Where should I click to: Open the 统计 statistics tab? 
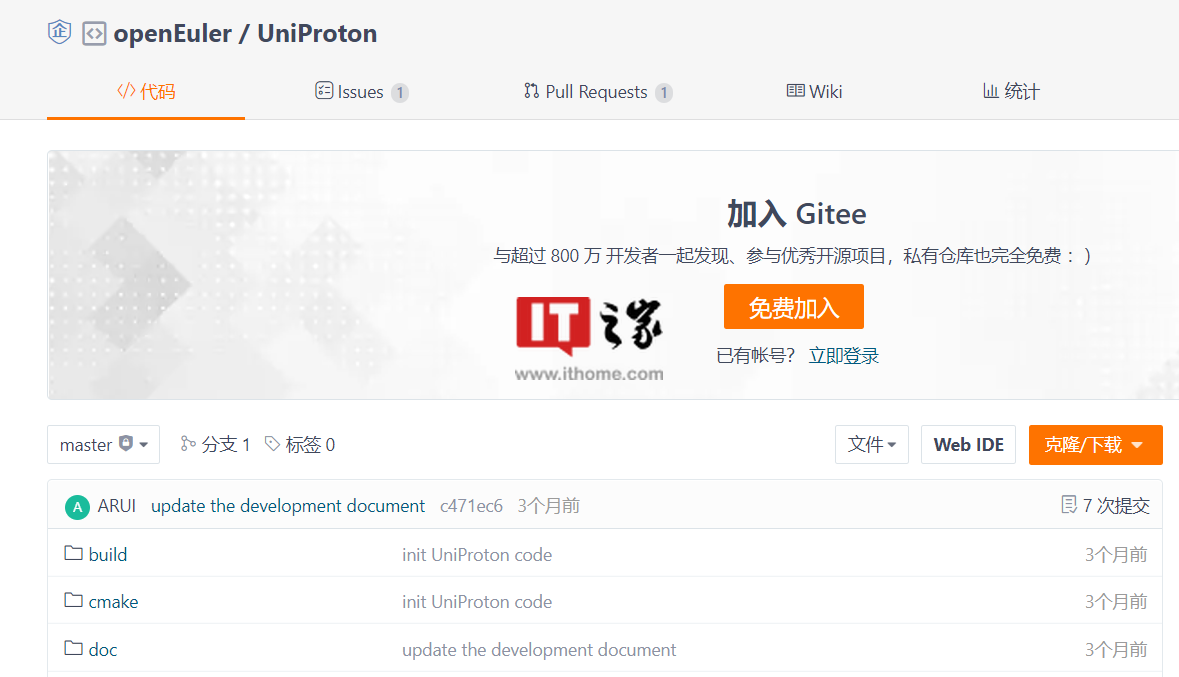pos(1011,92)
